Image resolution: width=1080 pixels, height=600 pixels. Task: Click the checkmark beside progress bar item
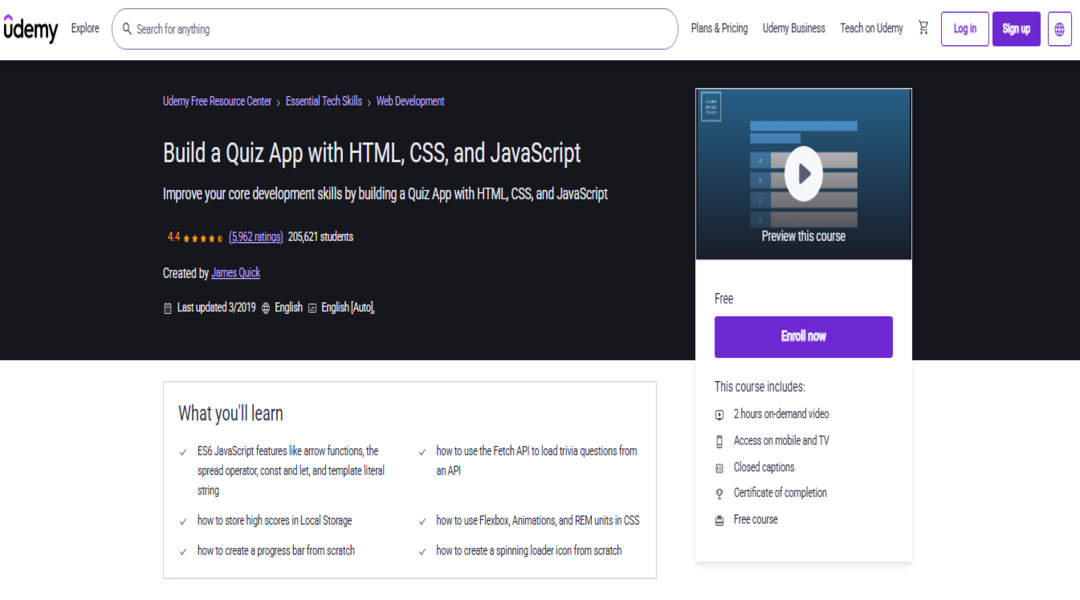pos(183,552)
